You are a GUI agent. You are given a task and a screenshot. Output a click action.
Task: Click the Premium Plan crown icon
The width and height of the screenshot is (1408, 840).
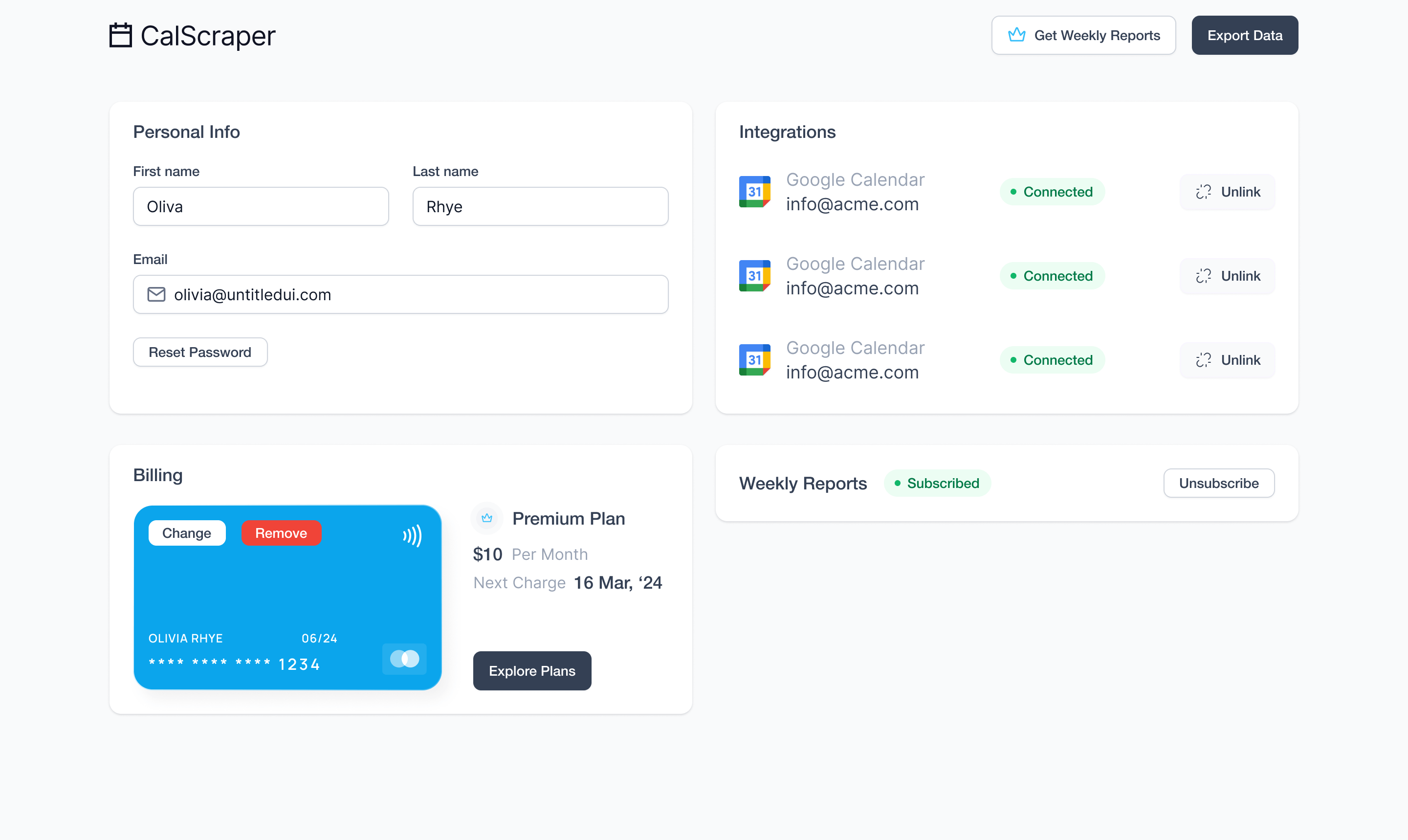coord(486,518)
